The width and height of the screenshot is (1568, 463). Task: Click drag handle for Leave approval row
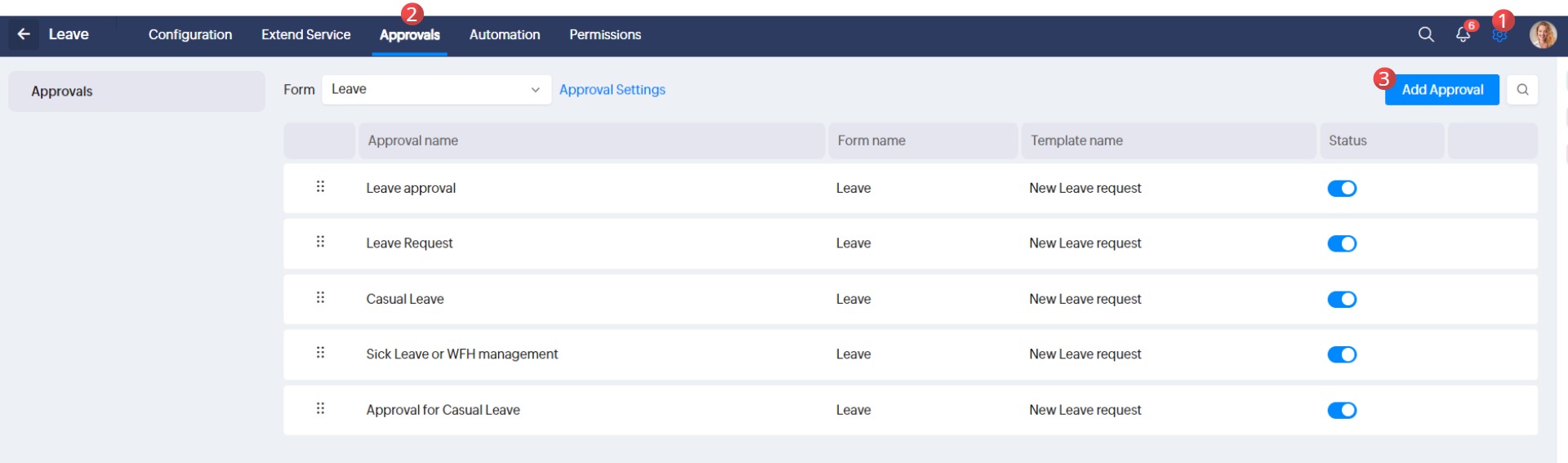(320, 187)
